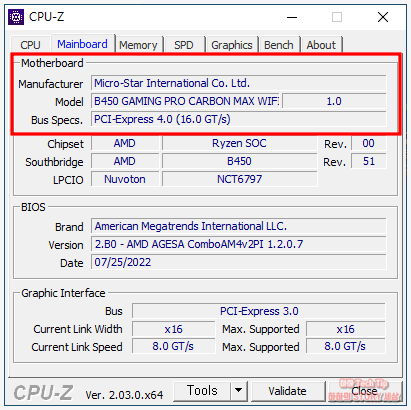This screenshot has height=410, width=411.
Task: Click the version text Ver. 2.03.0.x64
Action: pos(124,395)
